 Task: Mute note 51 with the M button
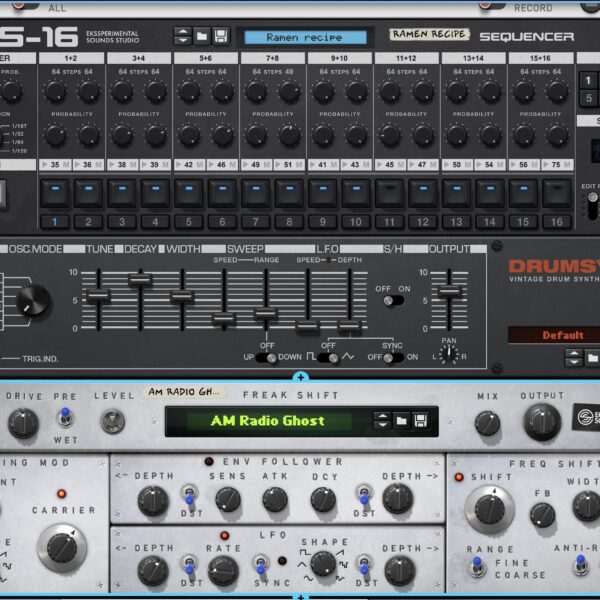[300, 165]
